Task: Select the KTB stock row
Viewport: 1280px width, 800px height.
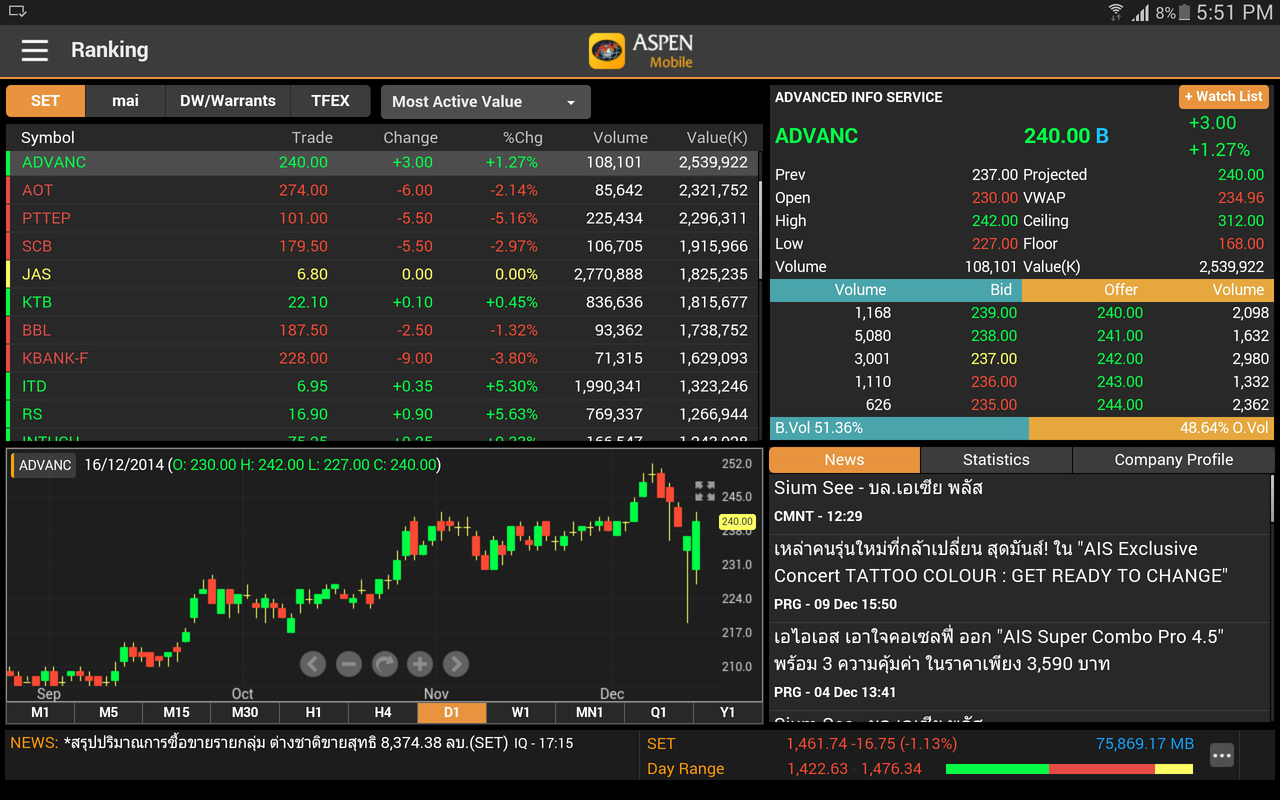Action: click(382, 303)
